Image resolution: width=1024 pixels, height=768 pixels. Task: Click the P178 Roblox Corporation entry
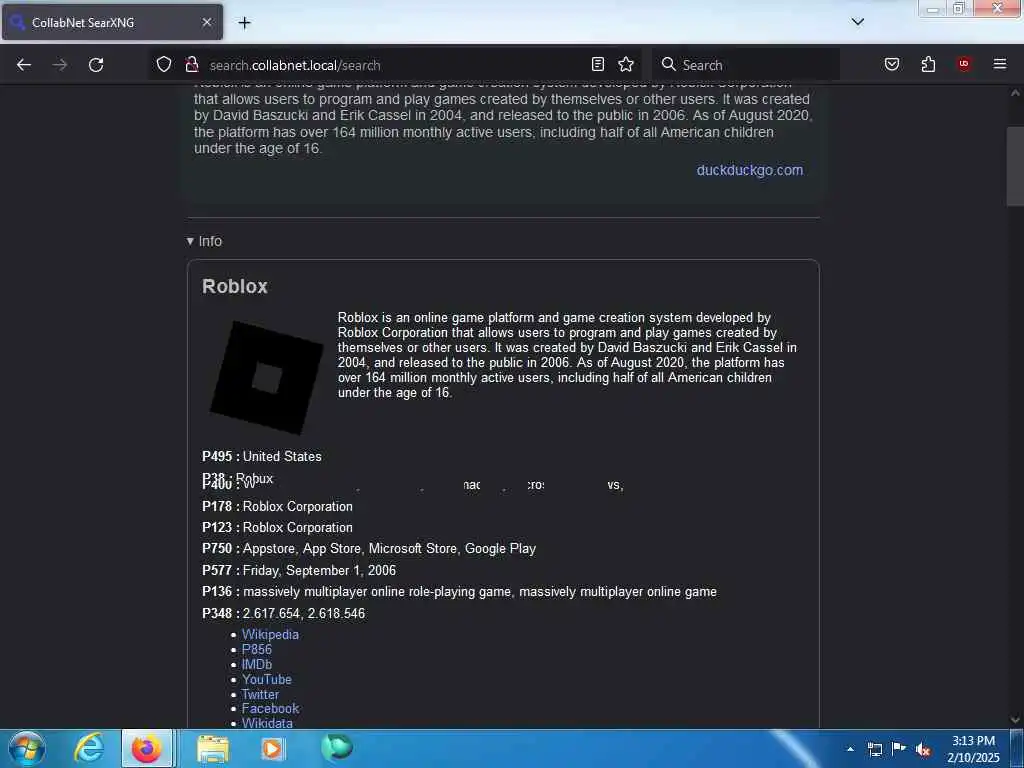coord(278,506)
